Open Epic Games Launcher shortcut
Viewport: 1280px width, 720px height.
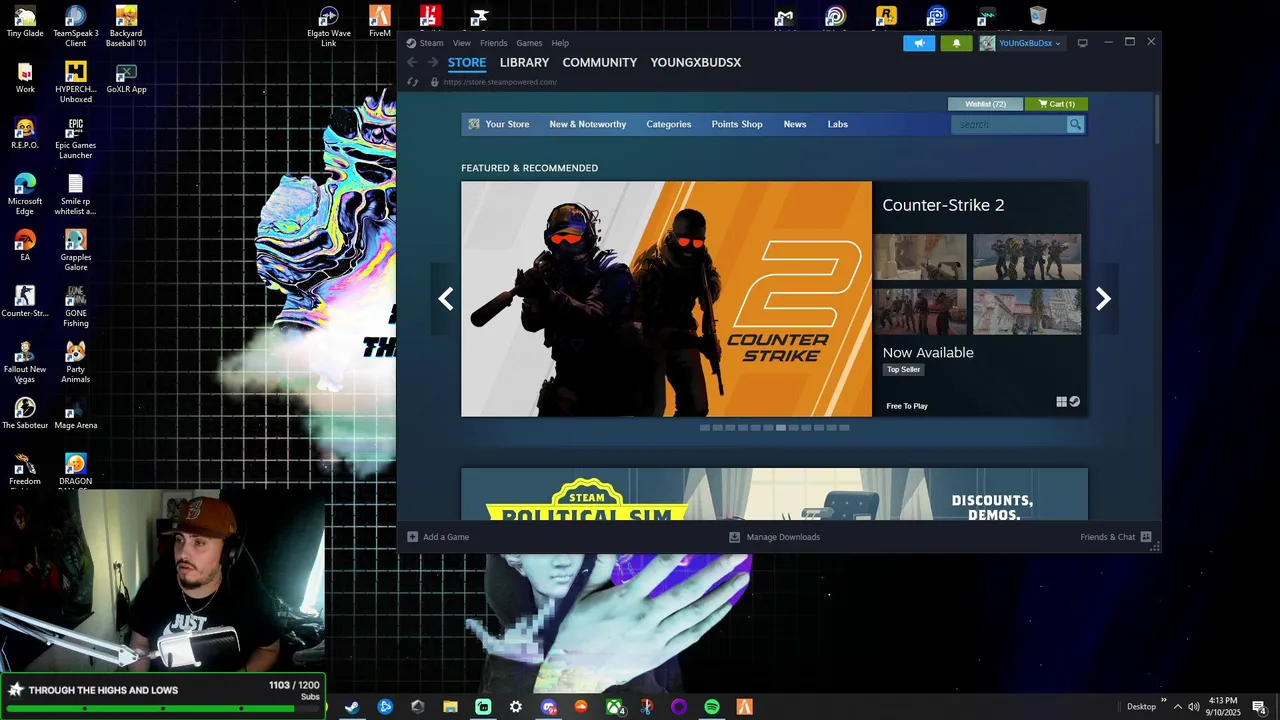pos(76,138)
